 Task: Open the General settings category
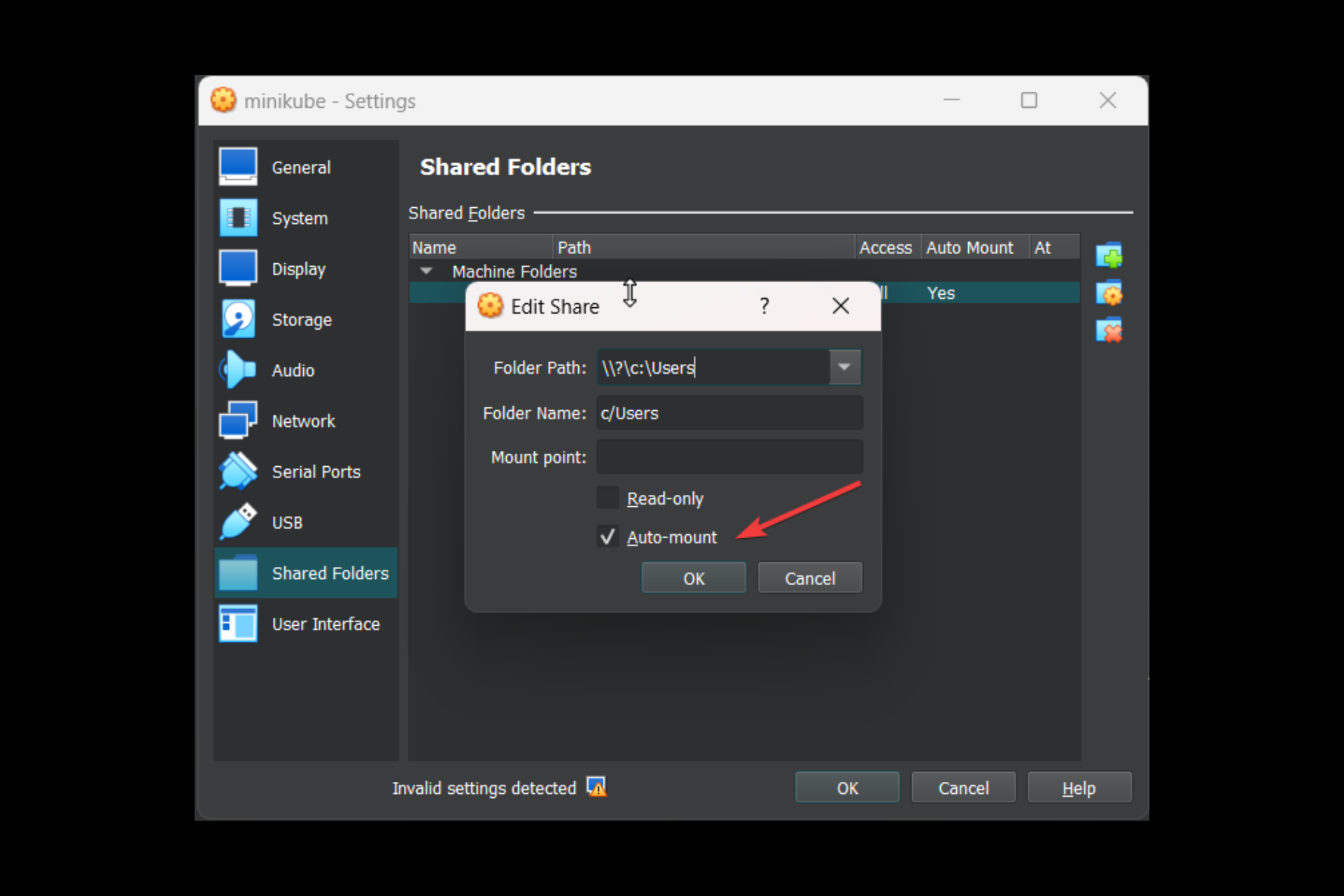pyautogui.click(x=306, y=167)
